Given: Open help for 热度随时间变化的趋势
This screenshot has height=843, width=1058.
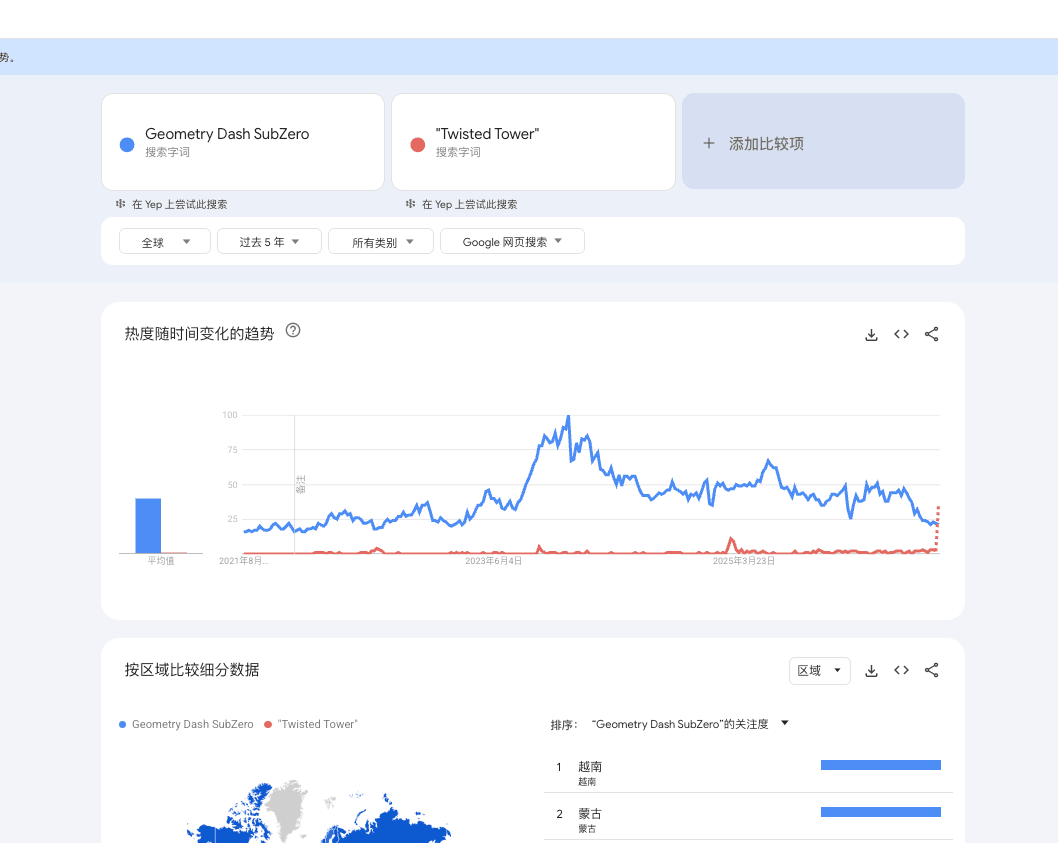Looking at the screenshot, I should pos(293,331).
